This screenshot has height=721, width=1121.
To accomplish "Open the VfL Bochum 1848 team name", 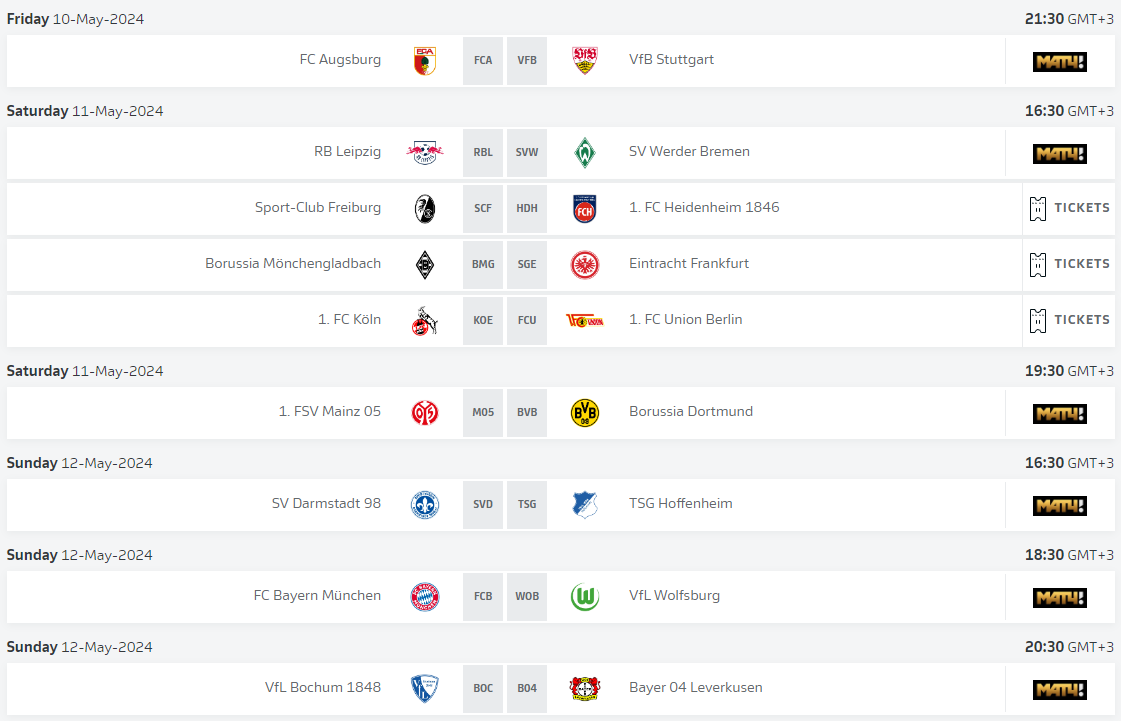I will point(323,687).
